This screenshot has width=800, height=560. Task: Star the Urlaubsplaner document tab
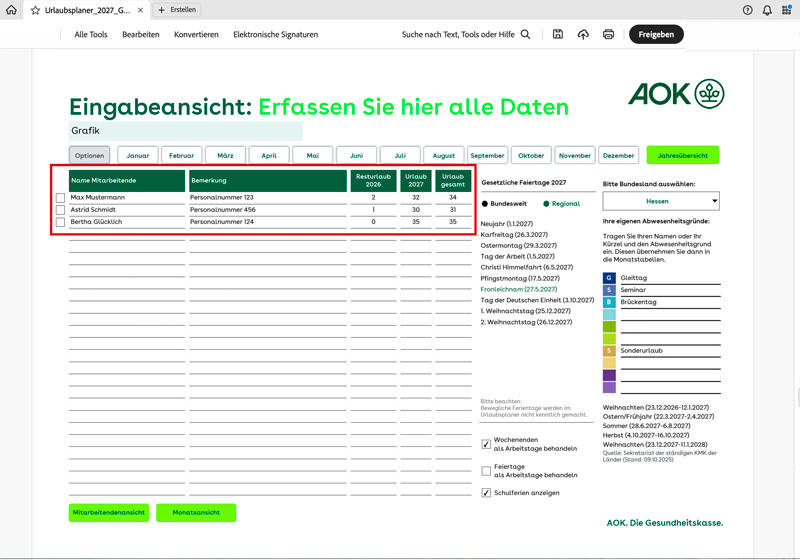(35, 10)
